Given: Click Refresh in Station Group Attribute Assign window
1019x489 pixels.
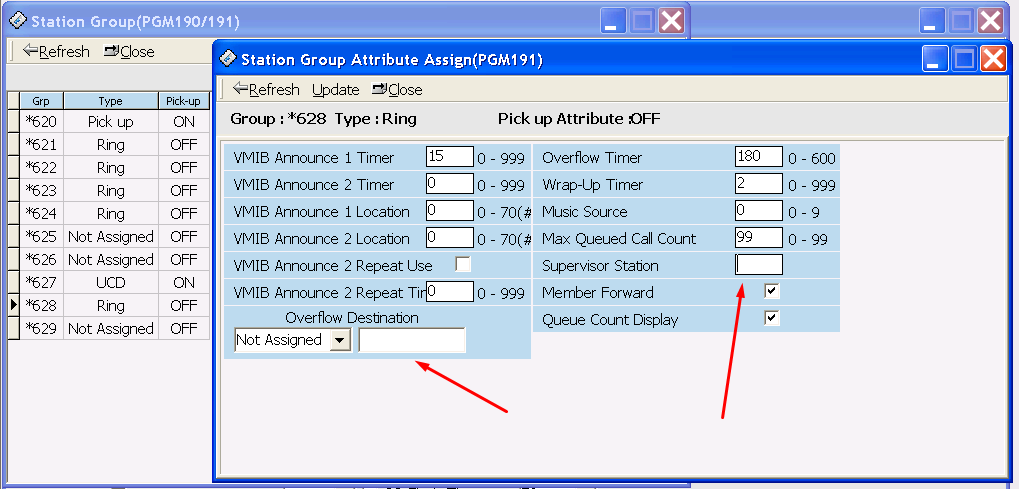Looking at the screenshot, I should click(265, 90).
